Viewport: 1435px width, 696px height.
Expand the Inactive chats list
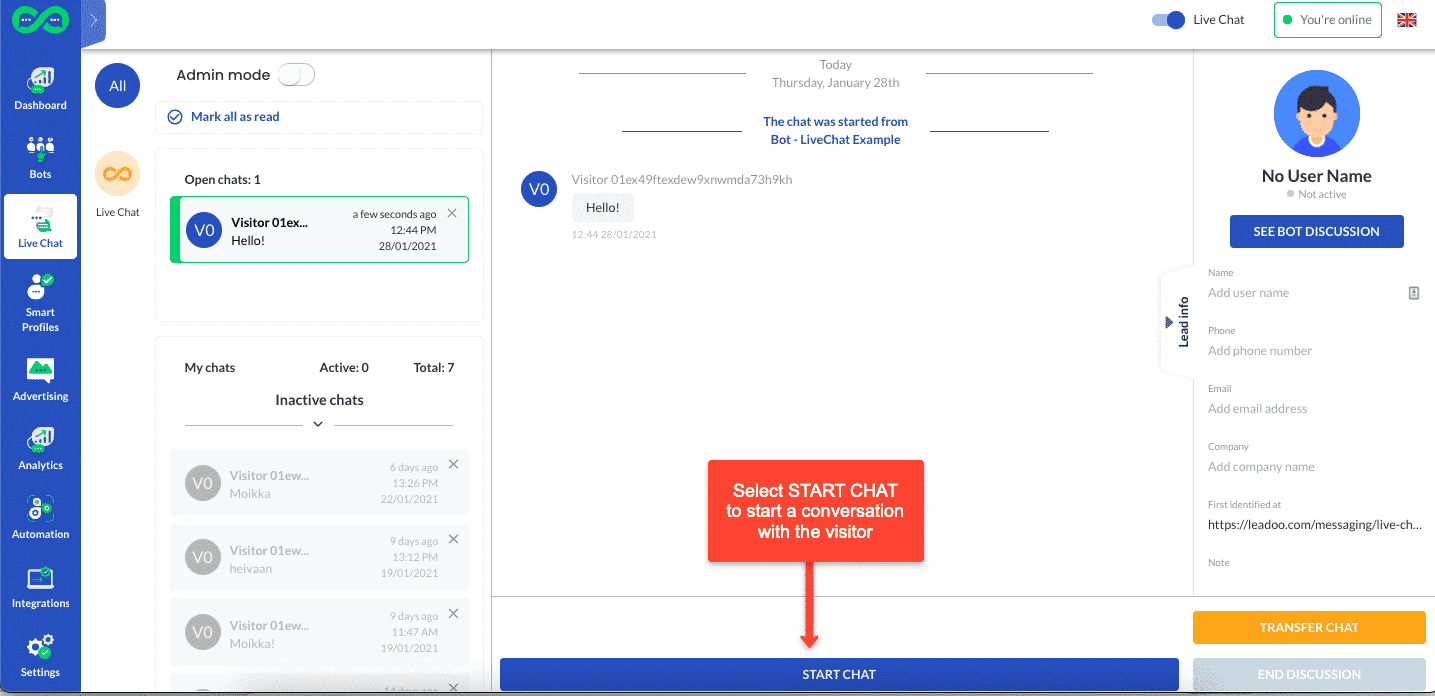pos(318,423)
